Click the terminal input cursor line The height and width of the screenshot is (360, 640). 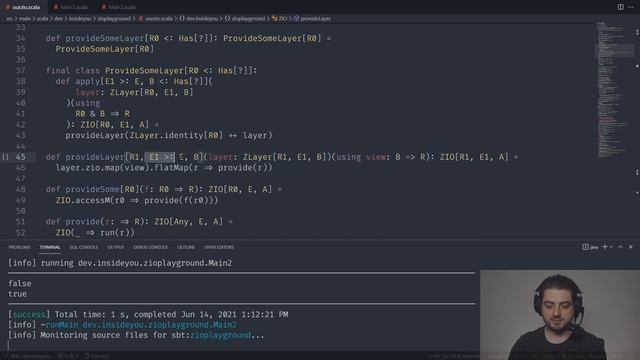241,345
